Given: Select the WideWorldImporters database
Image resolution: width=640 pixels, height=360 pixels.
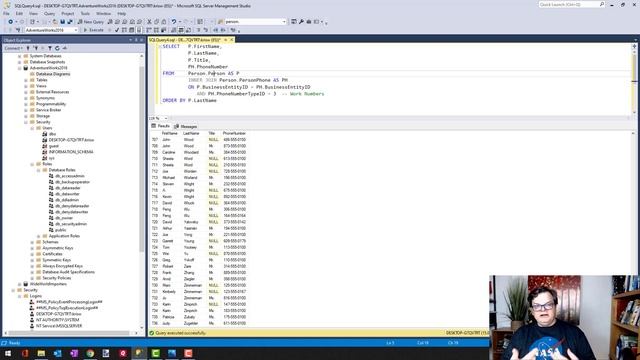Looking at the screenshot, I should [48, 284].
